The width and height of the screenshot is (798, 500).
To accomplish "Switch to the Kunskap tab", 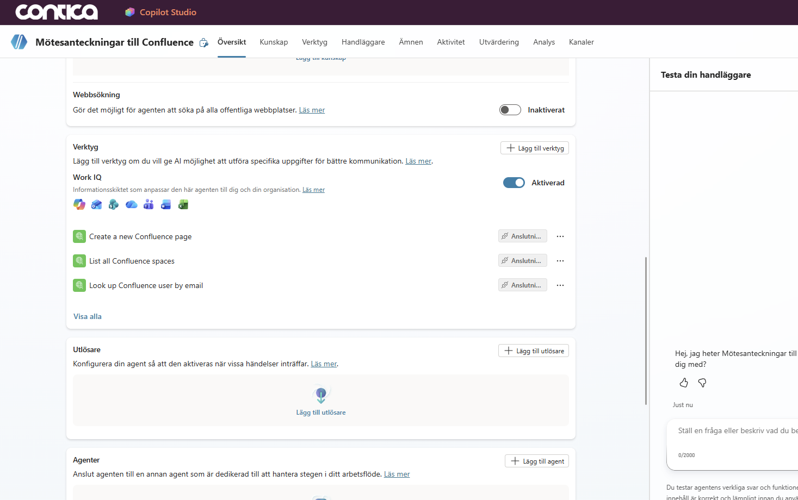I will tap(274, 42).
